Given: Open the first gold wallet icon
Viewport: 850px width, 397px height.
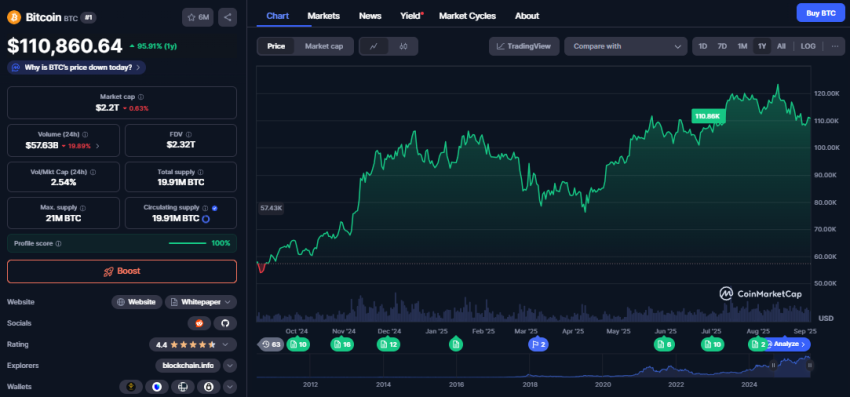Looking at the screenshot, I should [x=131, y=387].
